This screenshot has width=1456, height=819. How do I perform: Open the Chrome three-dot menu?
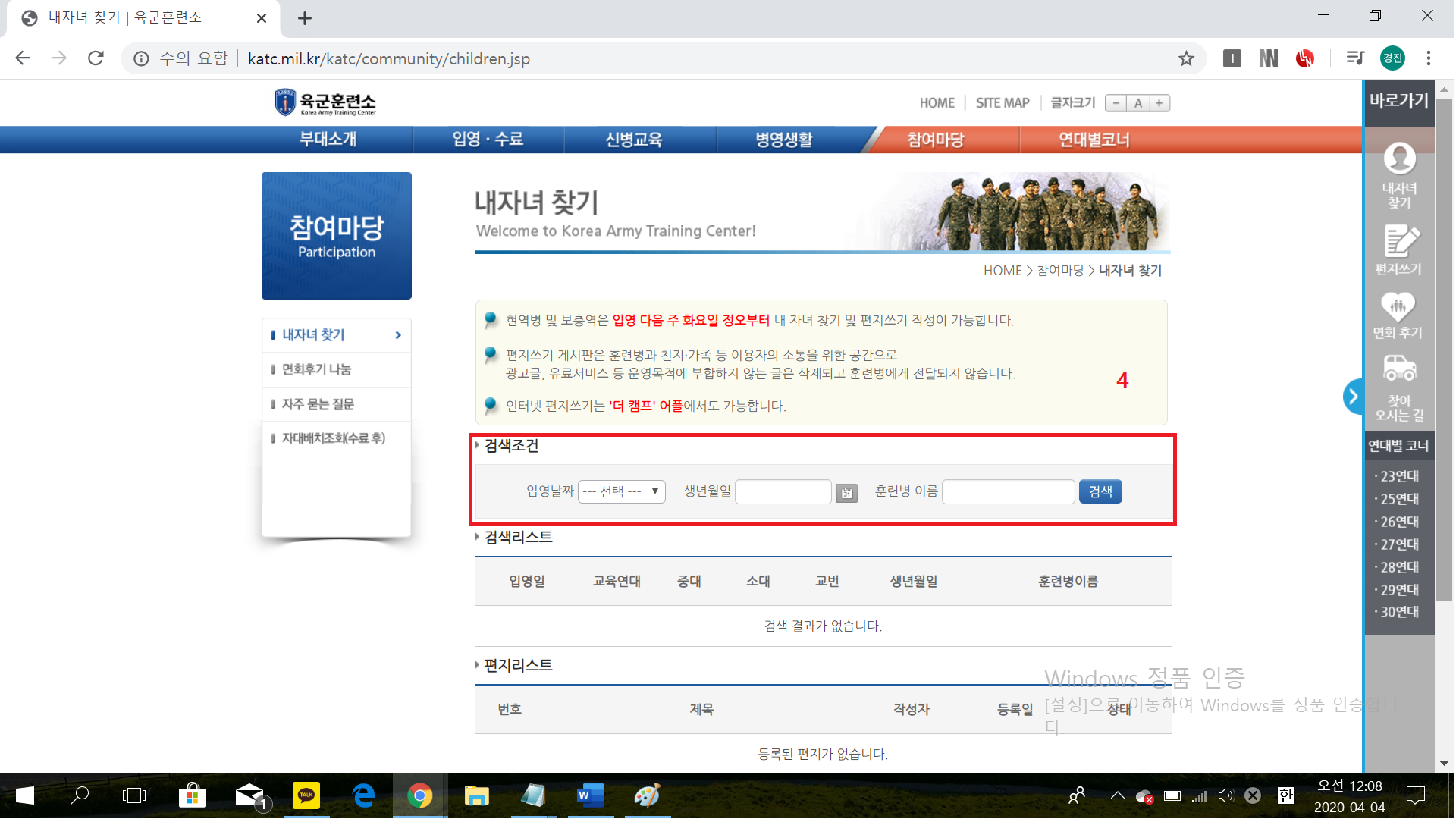click(x=1429, y=58)
